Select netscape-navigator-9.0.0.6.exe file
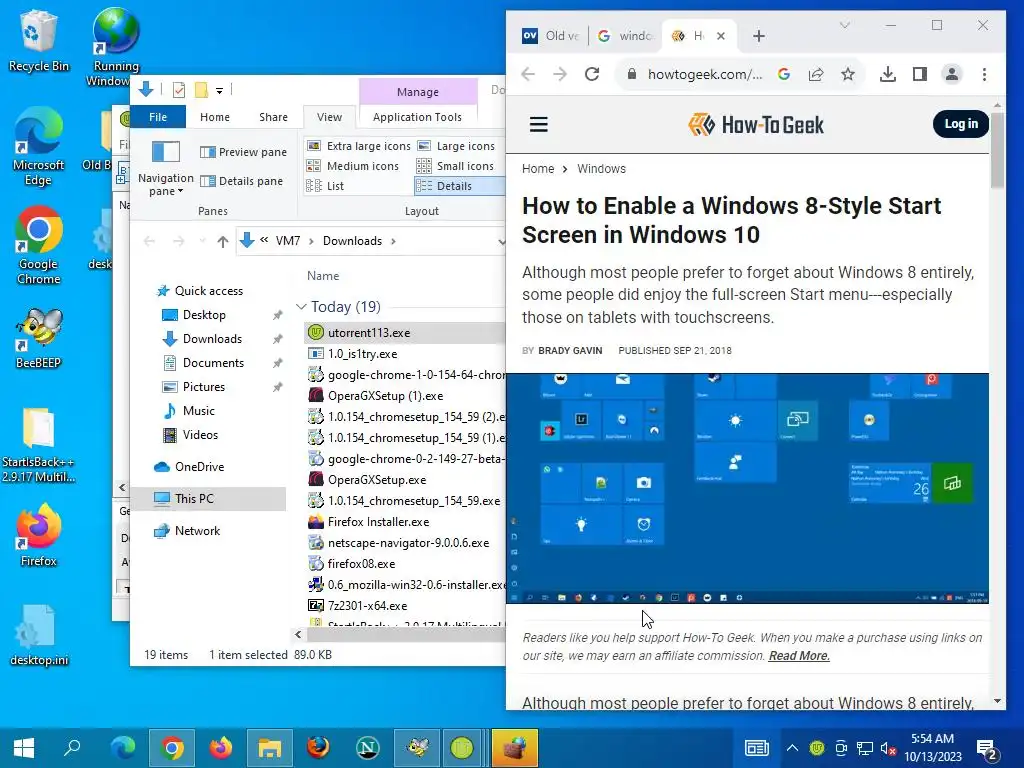The image size is (1024, 768). (408, 543)
